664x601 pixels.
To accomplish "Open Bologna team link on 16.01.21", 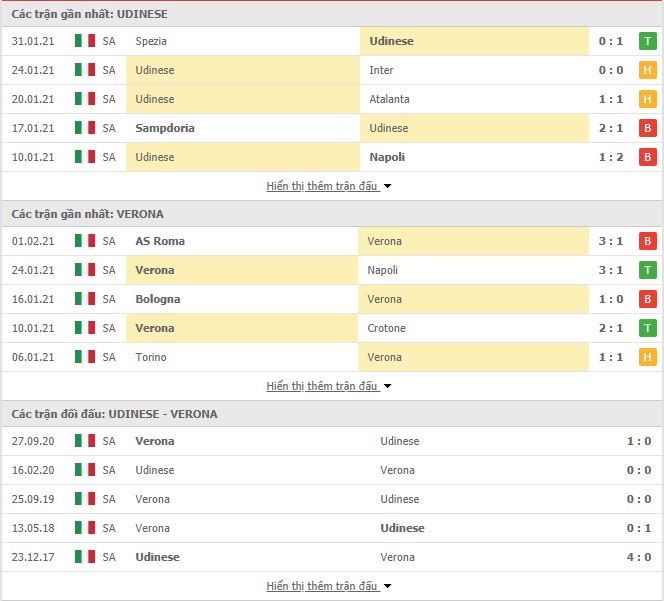I will tap(158, 299).
